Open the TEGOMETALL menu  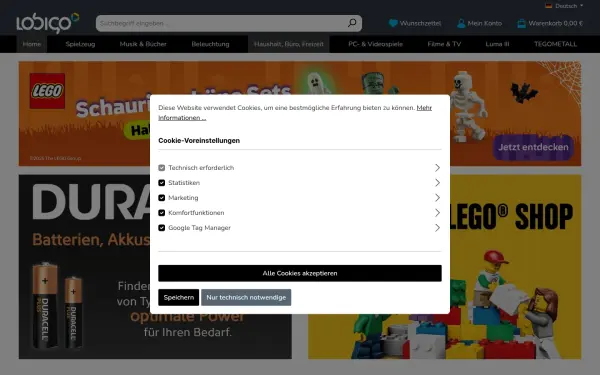pos(555,44)
